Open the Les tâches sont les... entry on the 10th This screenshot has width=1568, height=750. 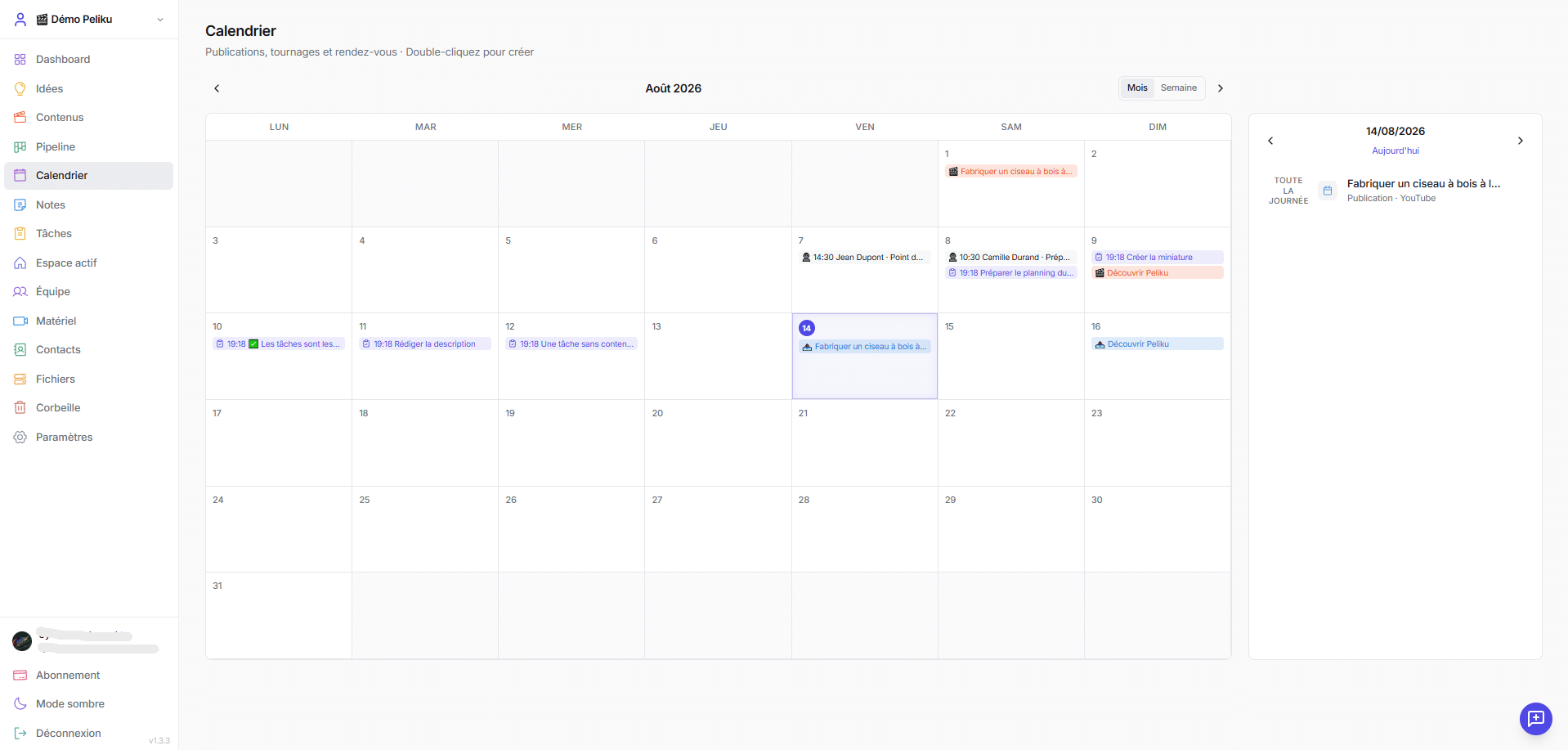(x=279, y=344)
